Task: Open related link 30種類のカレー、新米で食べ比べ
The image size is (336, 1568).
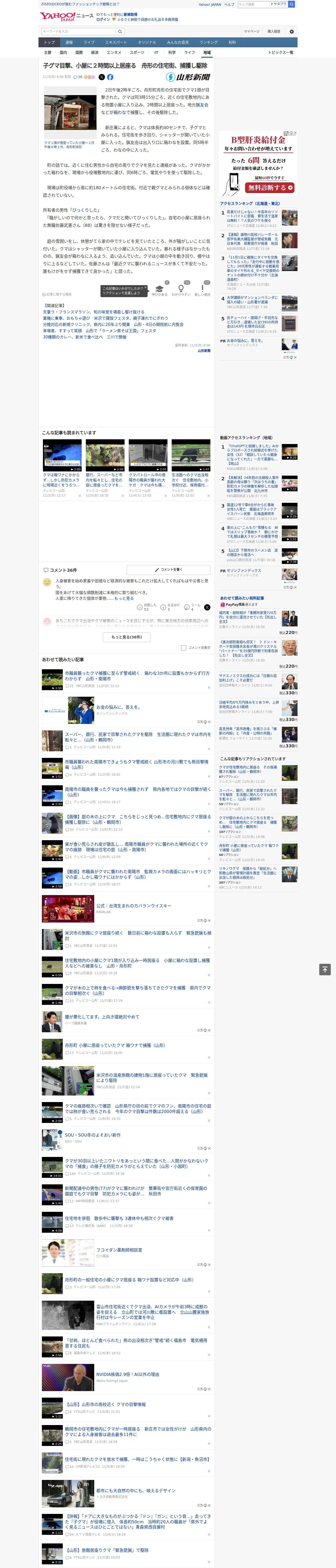Action: click(x=84, y=337)
